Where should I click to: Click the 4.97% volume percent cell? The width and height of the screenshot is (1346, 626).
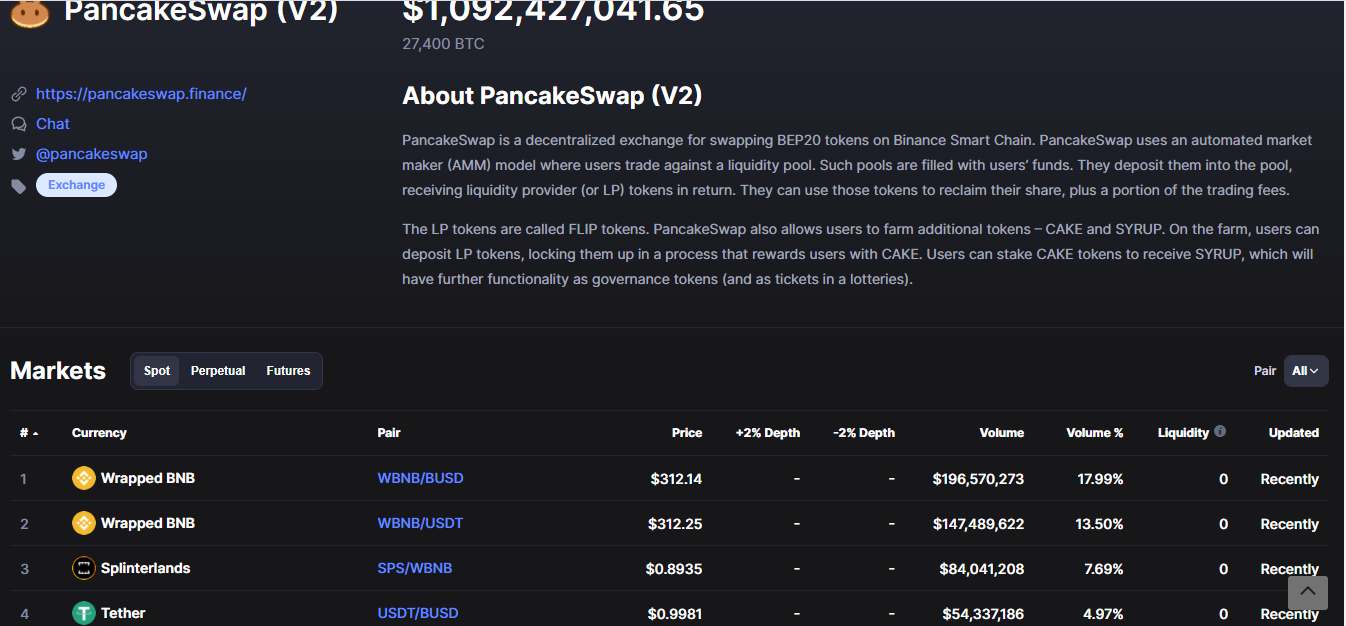(x=1104, y=614)
